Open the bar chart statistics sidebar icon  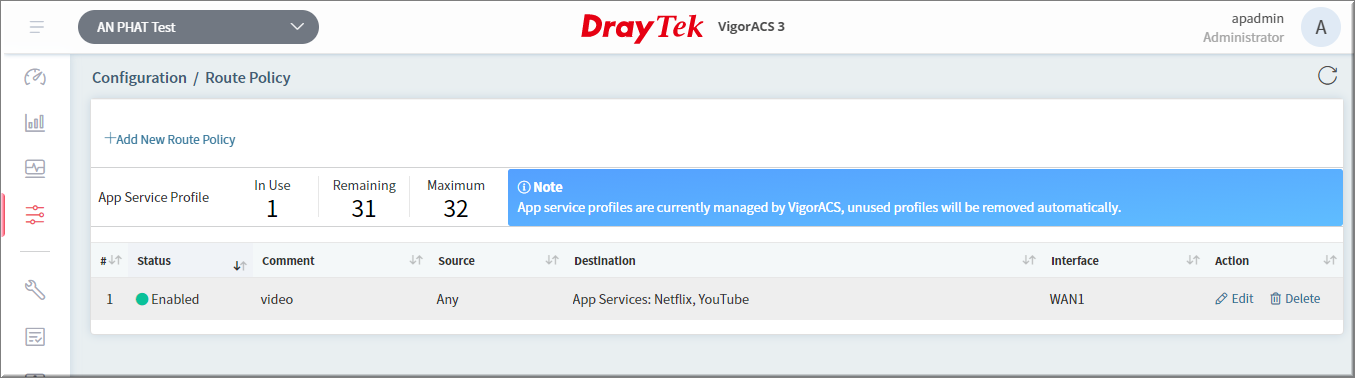35,123
